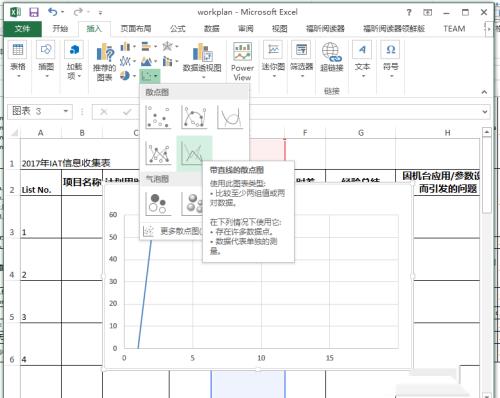500x398 pixels.
Task: Choose scatter with smooth lines icon
Action: point(230,117)
